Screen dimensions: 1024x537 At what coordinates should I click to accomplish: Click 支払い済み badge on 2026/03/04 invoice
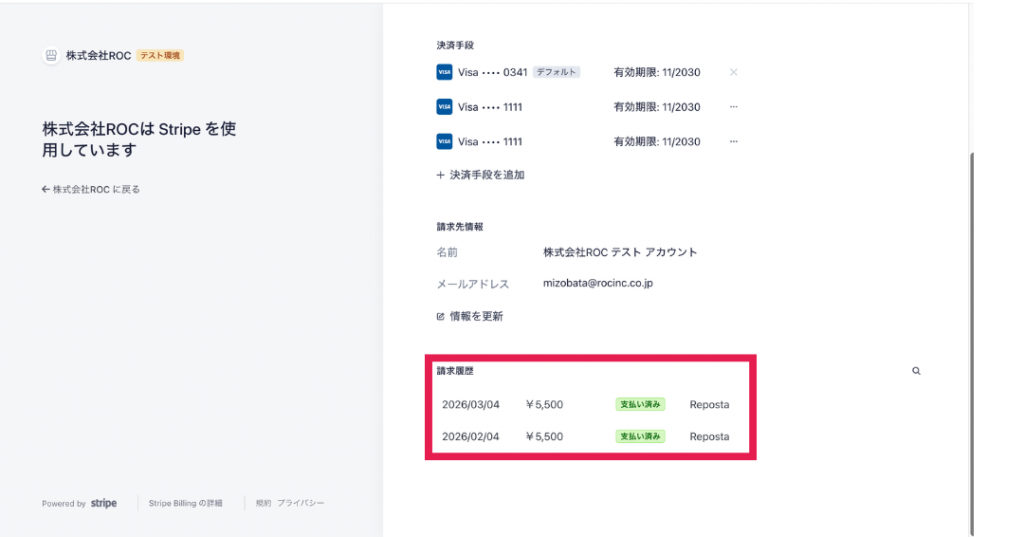[x=640, y=405]
